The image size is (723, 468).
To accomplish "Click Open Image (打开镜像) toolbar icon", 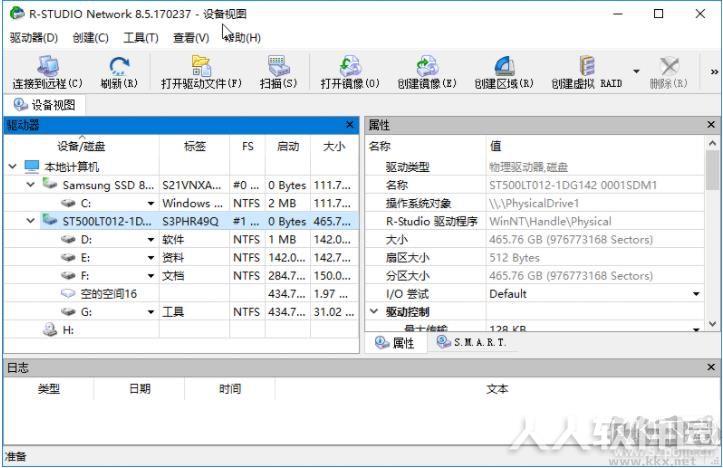I will [x=350, y=66].
